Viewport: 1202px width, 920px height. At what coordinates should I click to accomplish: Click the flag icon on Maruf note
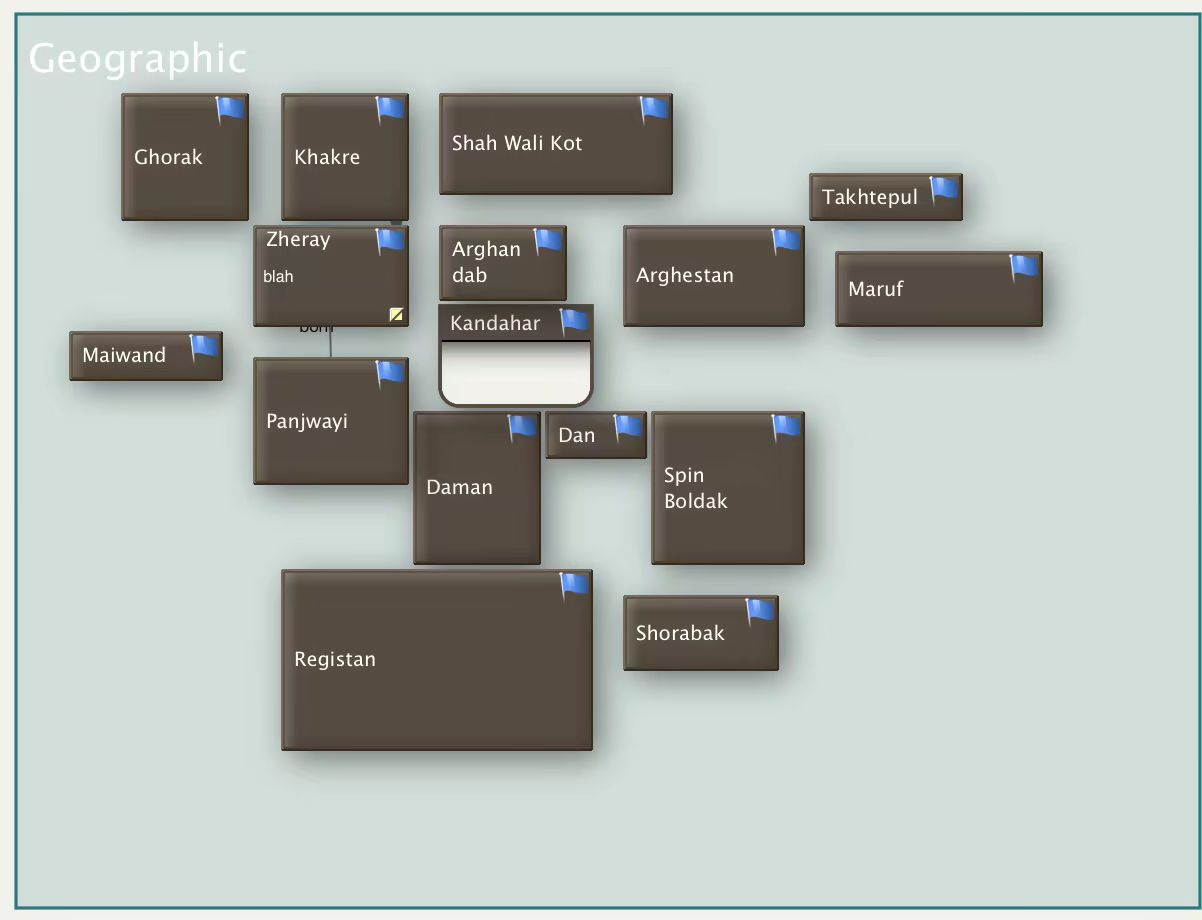[x=1024, y=266]
